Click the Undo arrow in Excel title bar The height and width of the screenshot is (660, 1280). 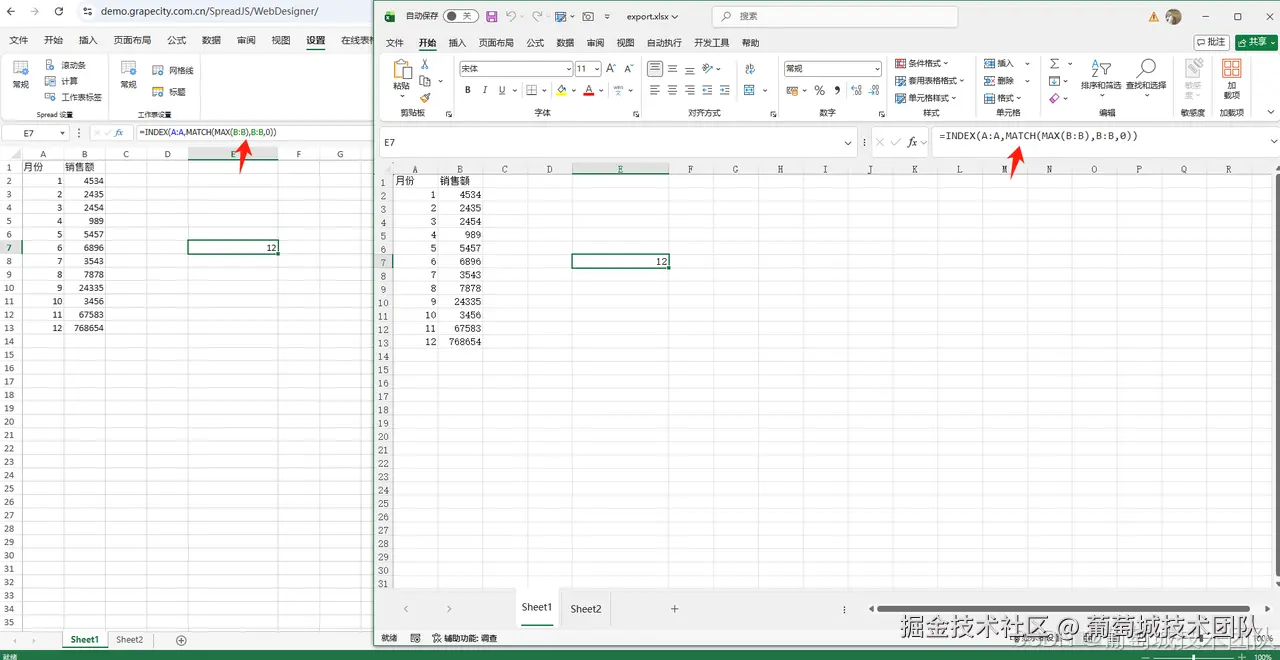pos(511,17)
